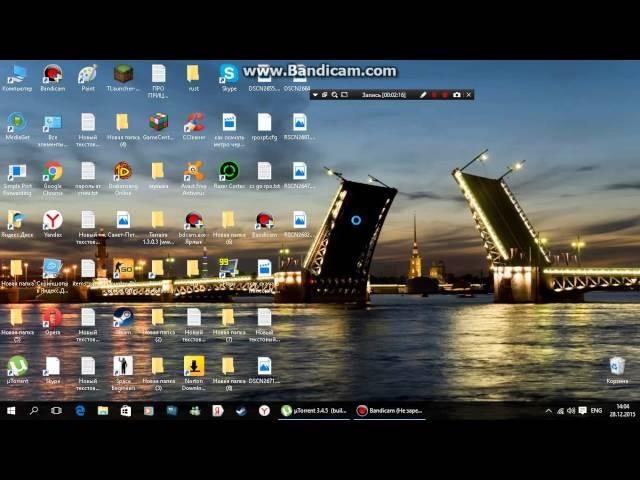Select the Новая папка (4) folder
This screenshot has height=480, width=640.
[x=123, y=131]
